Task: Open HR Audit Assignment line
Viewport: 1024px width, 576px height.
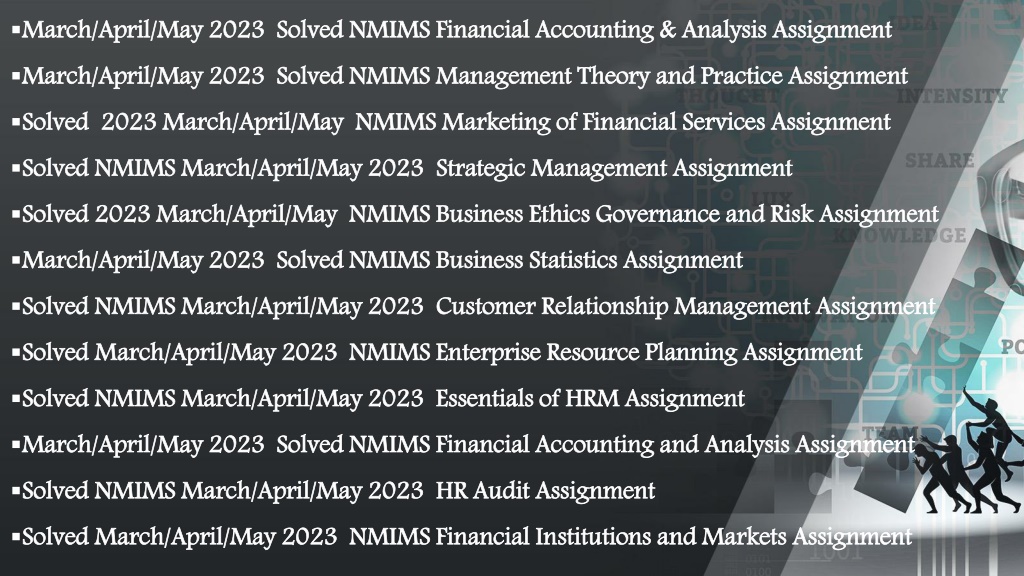Action: pos(334,491)
